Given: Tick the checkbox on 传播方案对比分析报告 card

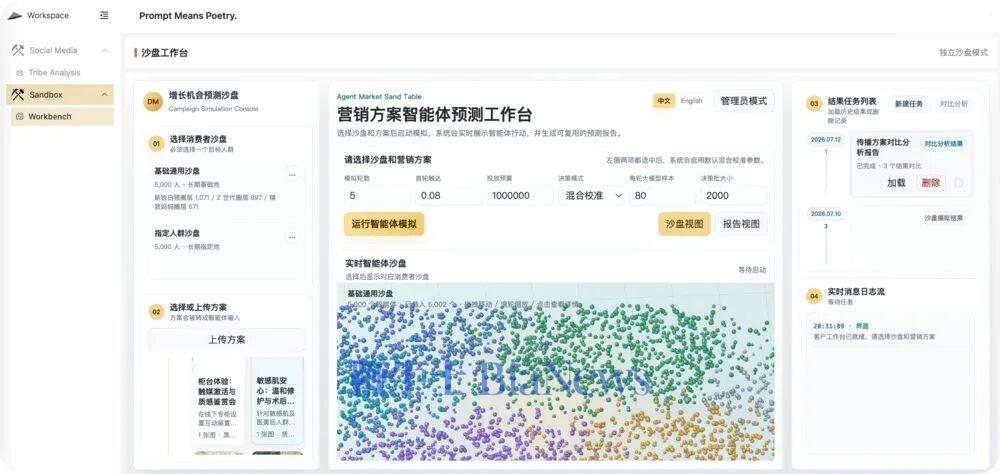Looking at the screenshot, I should click(959, 183).
